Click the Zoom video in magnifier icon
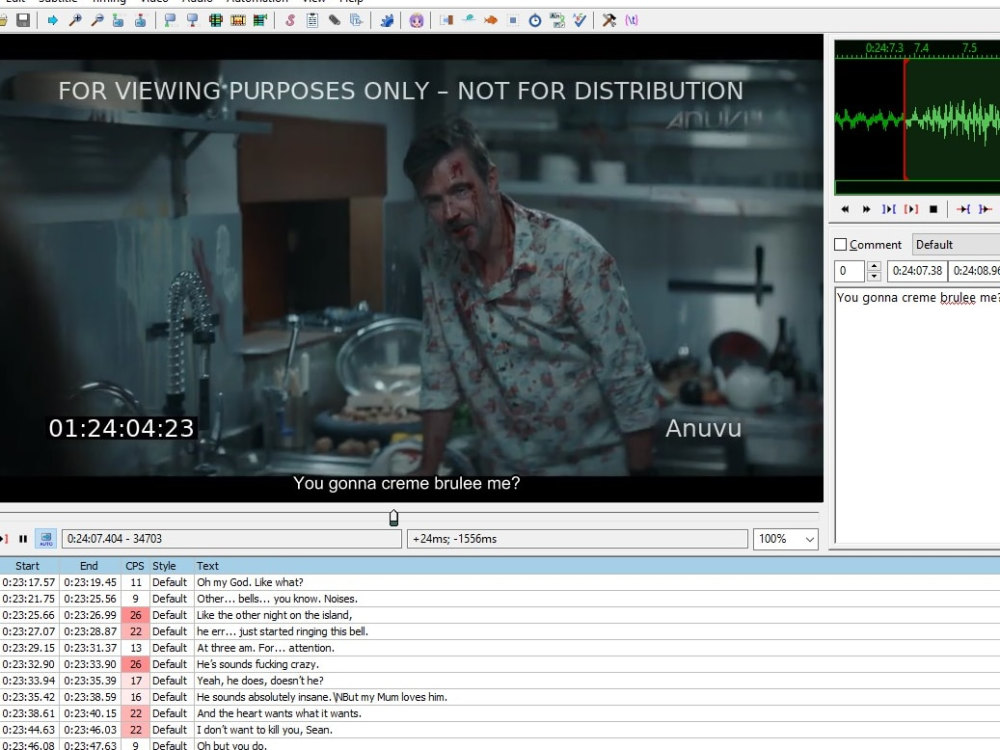The height and width of the screenshot is (750, 1000). click(75, 20)
